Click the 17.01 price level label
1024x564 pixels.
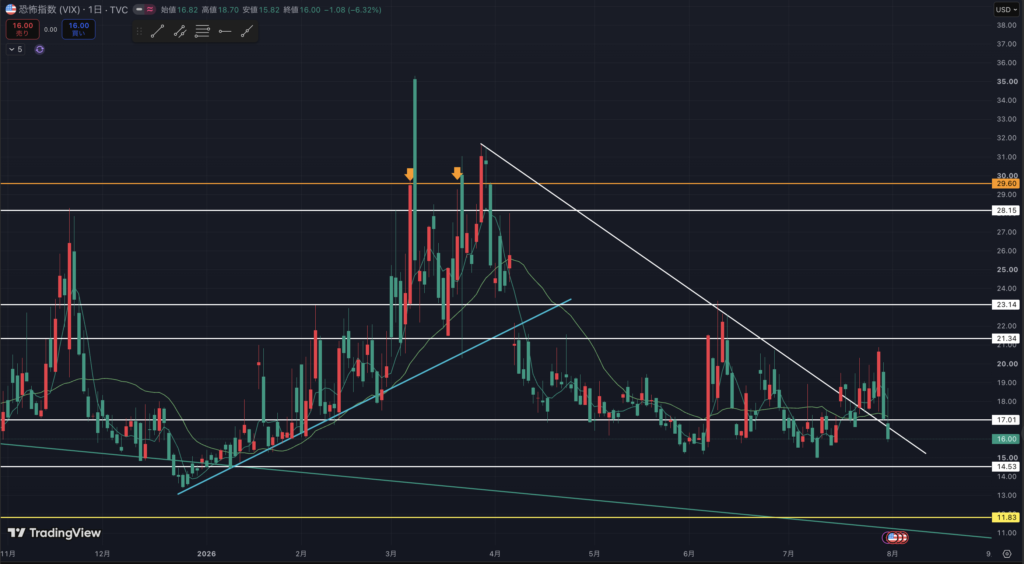pos(1005,420)
